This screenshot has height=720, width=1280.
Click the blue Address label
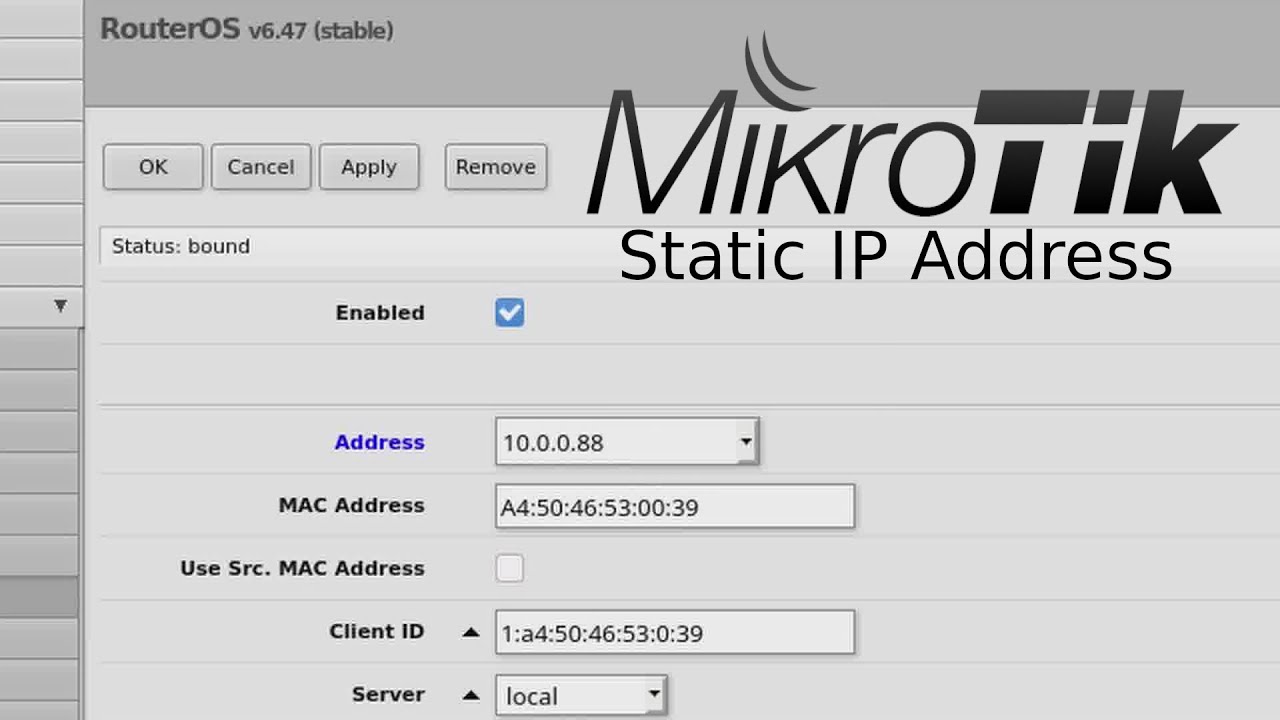pyautogui.click(x=380, y=442)
